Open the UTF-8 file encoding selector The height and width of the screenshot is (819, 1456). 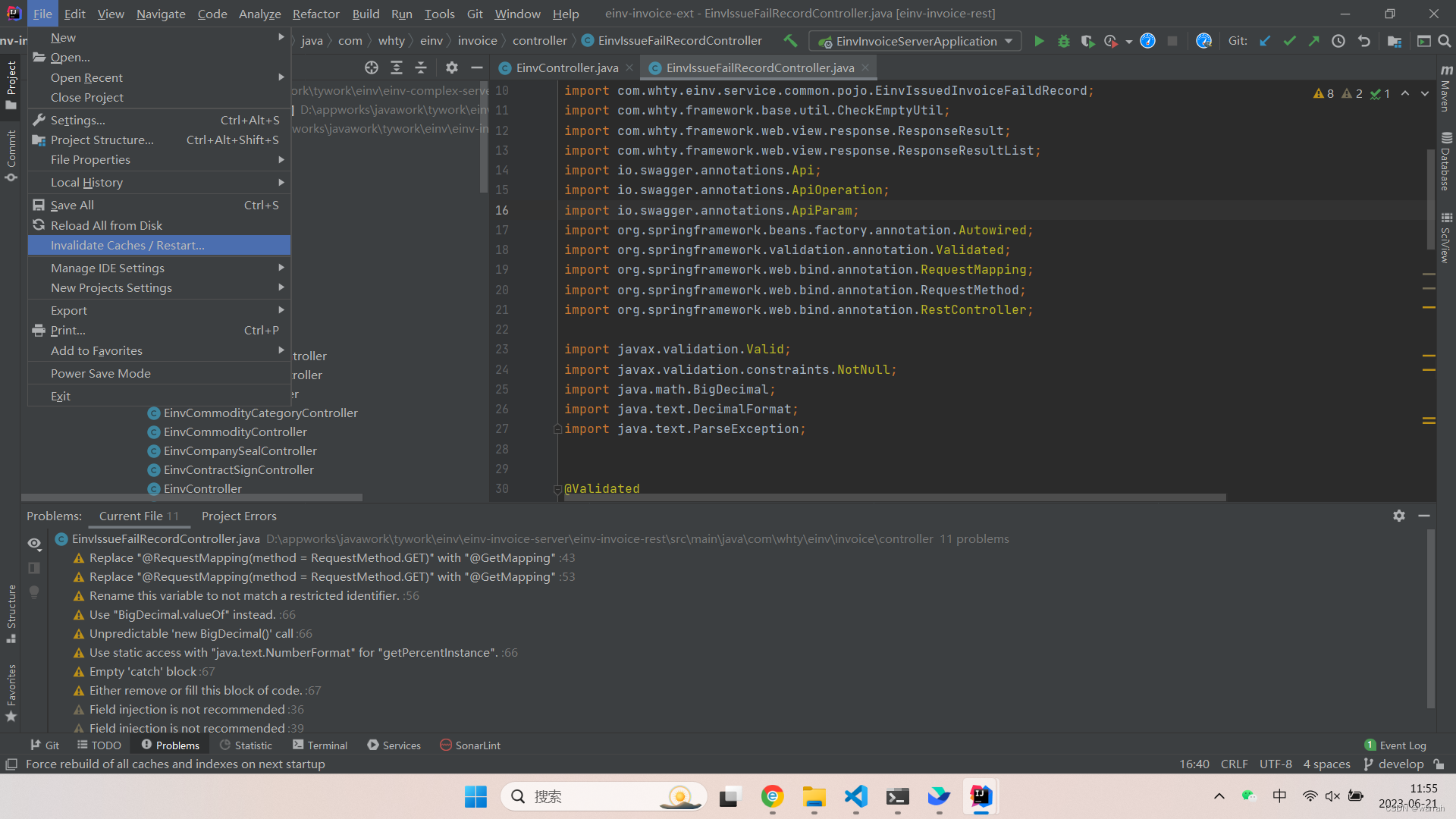click(1276, 764)
